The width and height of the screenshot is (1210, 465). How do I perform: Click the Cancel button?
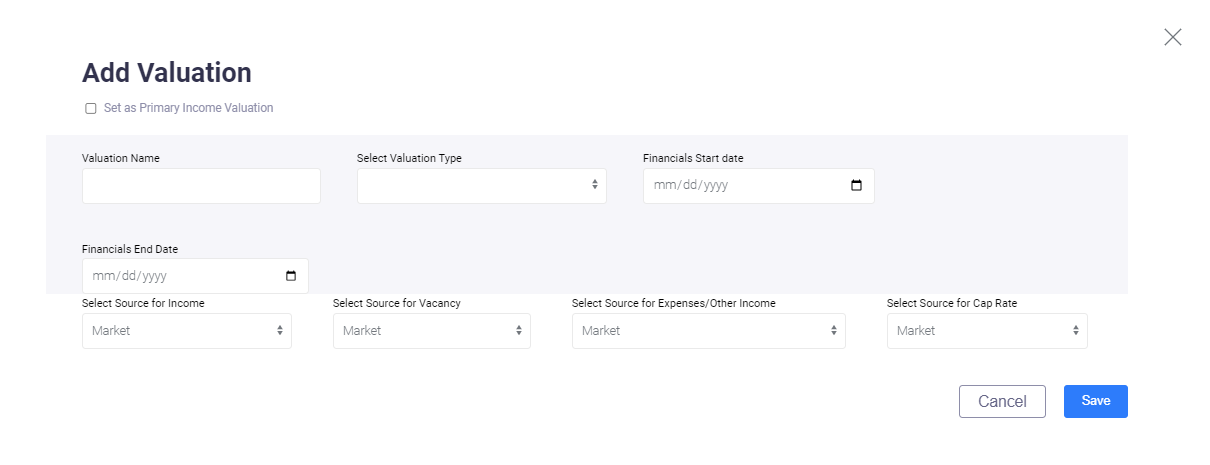pos(1002,401)
